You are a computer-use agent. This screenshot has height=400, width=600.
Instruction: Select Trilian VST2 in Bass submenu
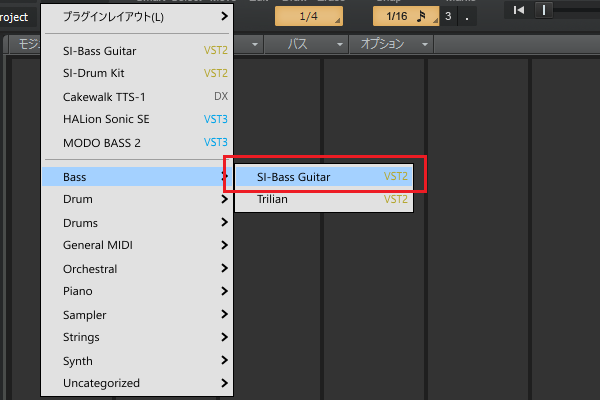coord(324,199)
